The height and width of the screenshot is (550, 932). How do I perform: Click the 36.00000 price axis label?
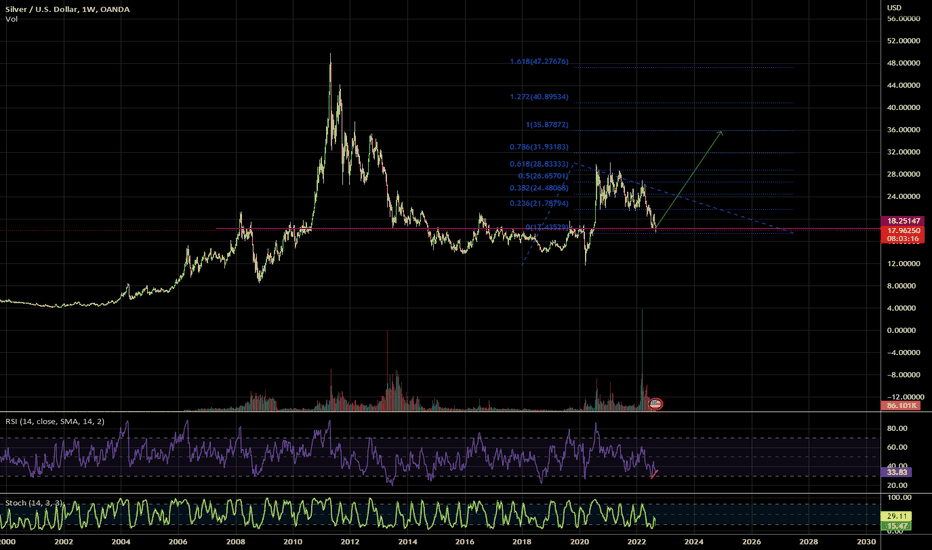click(x=903, y=130)
